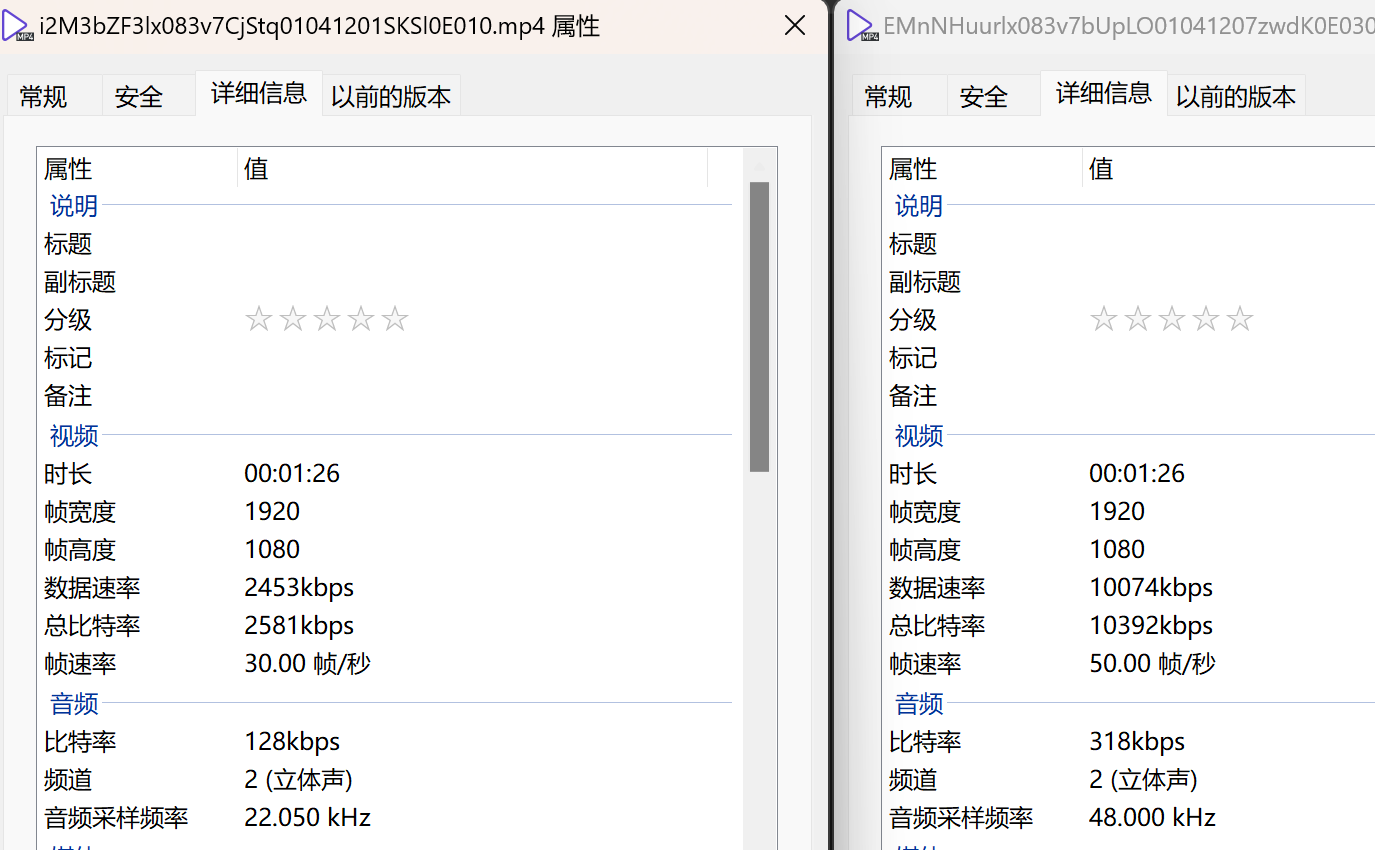This screenshot has height=850, width=1375.
Task: Select the 318kbps audio bitrate value
Action: (1137, 742)
